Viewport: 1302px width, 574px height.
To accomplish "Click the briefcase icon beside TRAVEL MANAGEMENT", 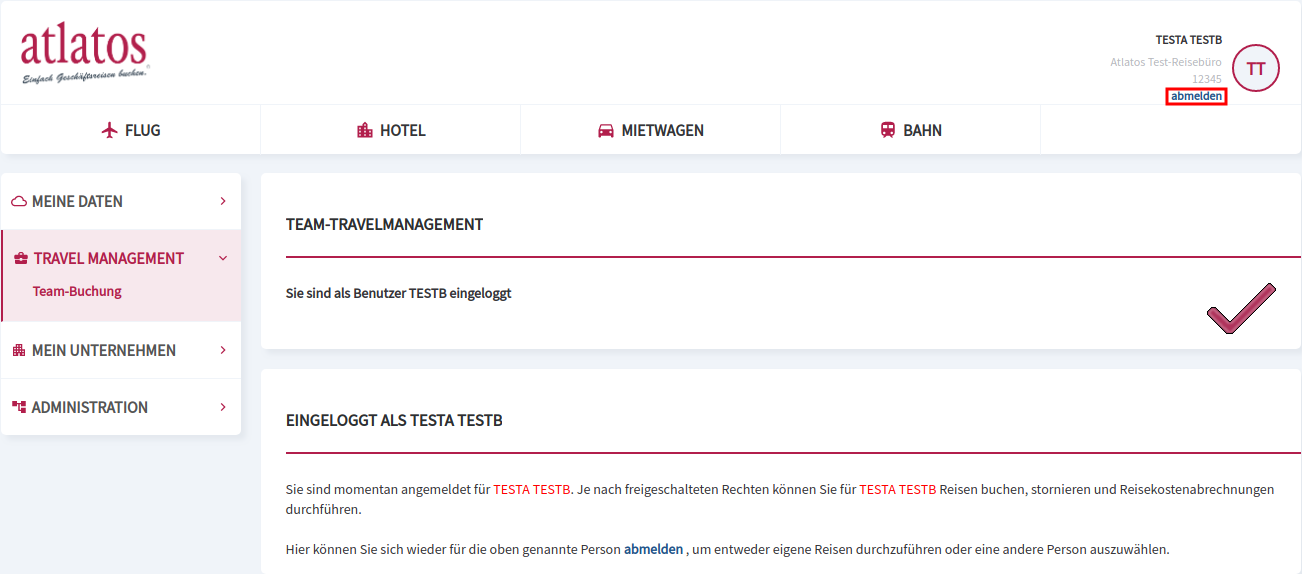I will 21,258.
